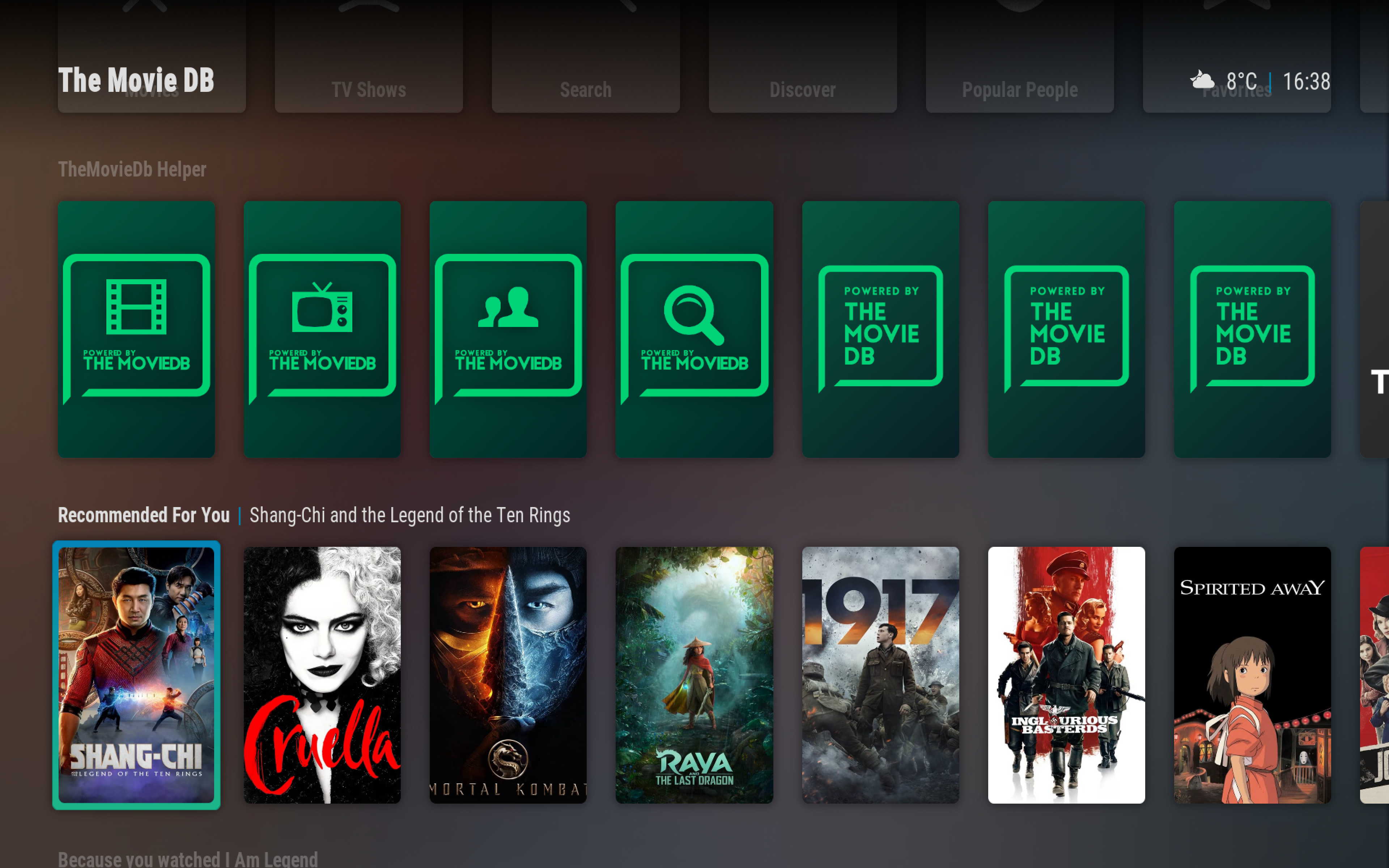This screenshot has width=1389, height=868.
Task: Click the Shang-Chi title text beside Recommended
Action: [x=410, y=515]
